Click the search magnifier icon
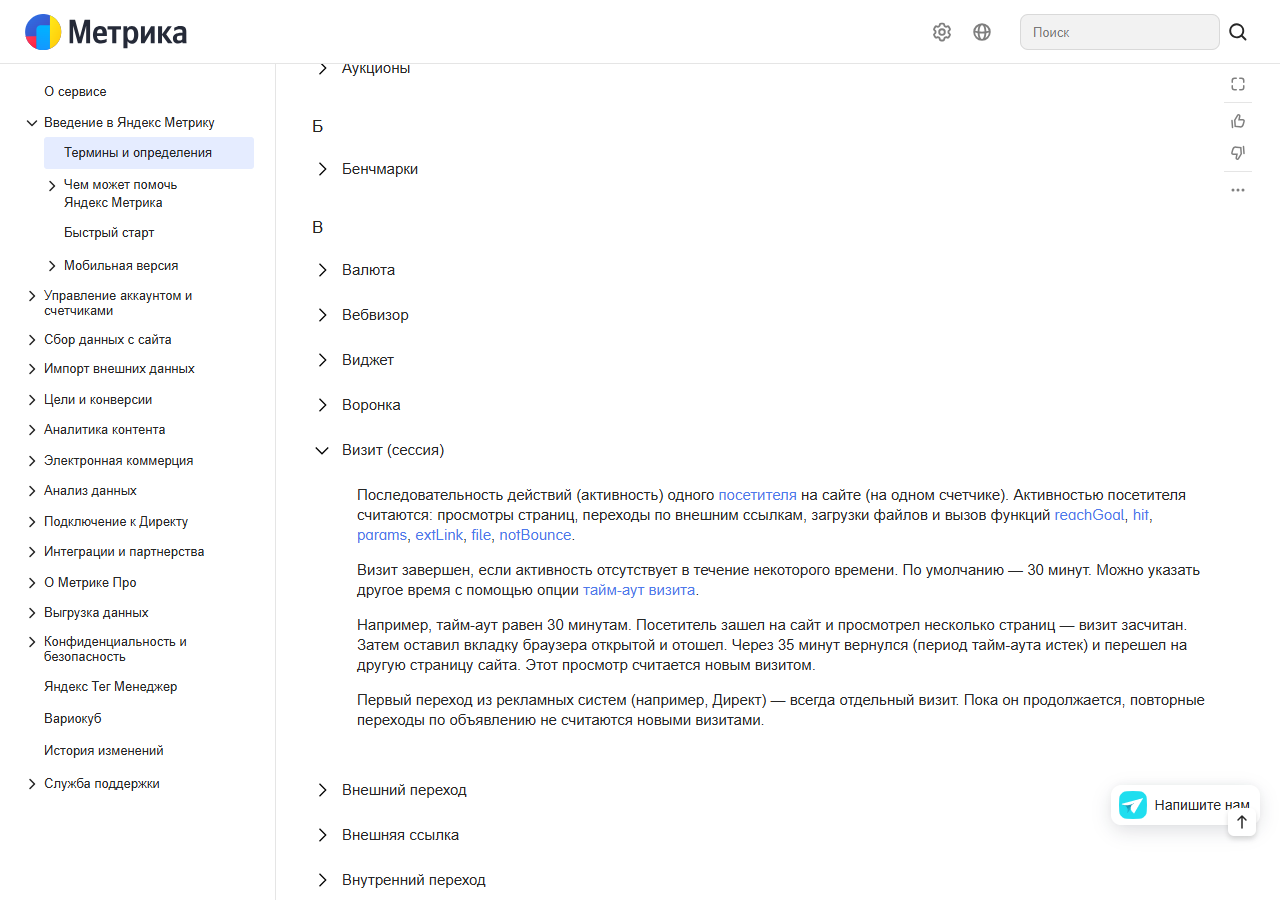 (1238, 32)
